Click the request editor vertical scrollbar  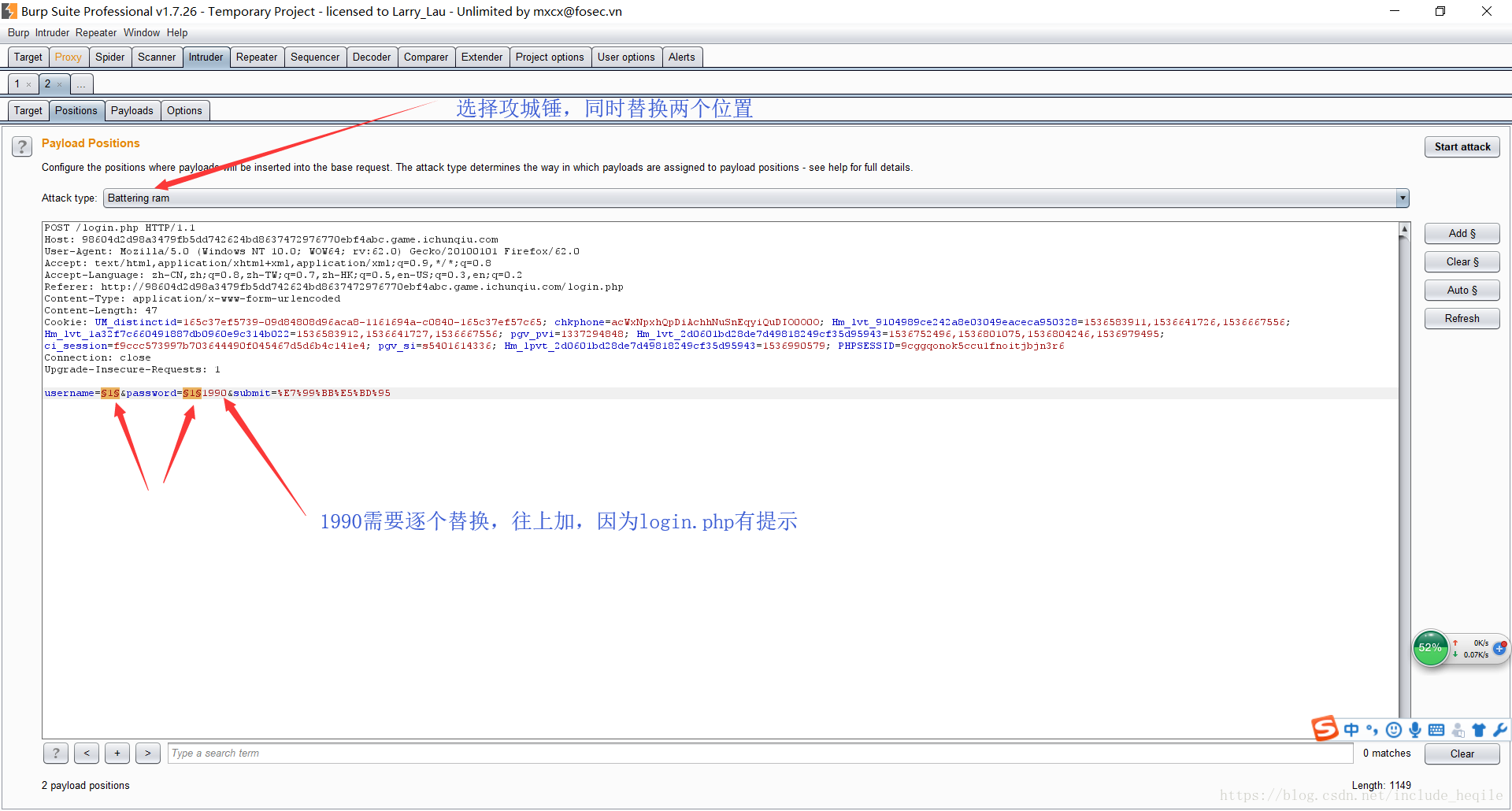pyautogui.click(x=1404, y=480)
